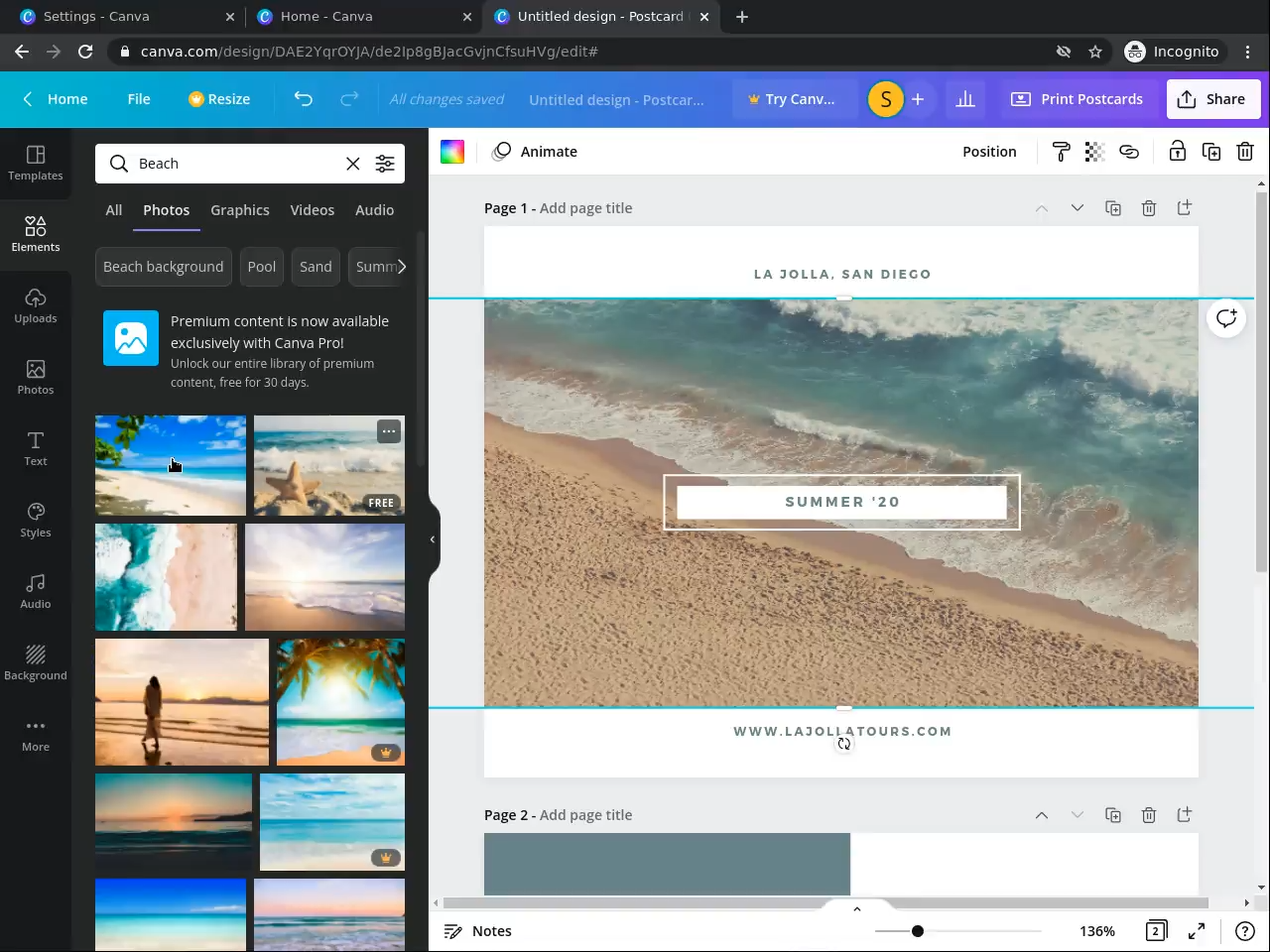Open the color picker swatch in toolbar
1270x952 pixels.
point(452,152)
